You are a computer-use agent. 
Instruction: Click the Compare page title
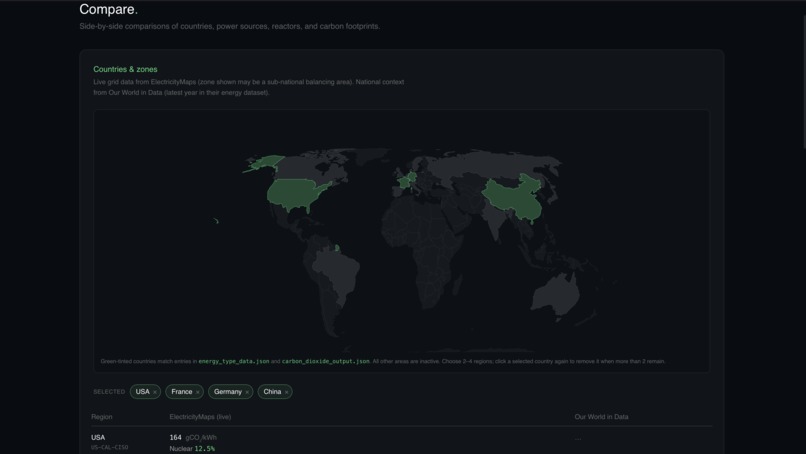coord(108,9)
